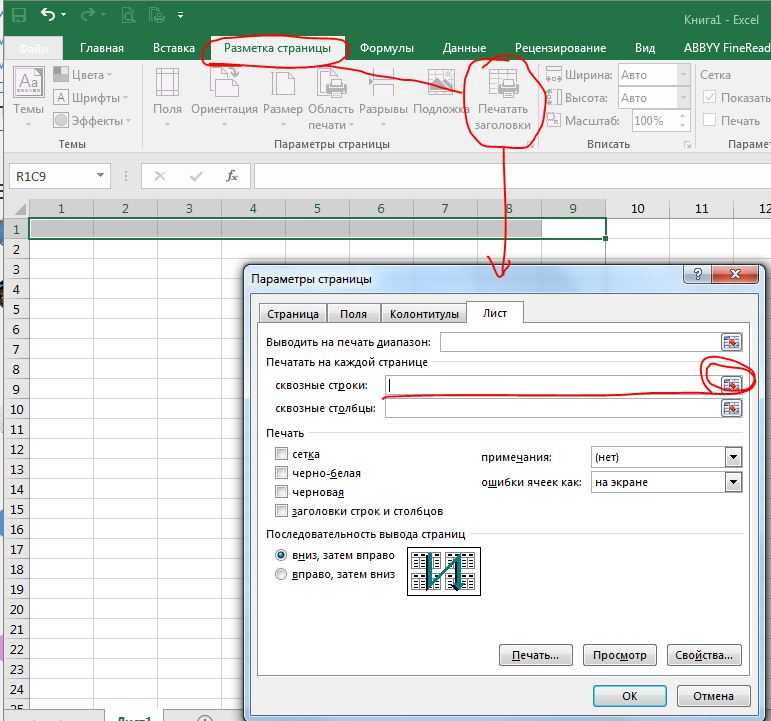Switch to the Вставка ribbon tab
This screenshot has width=771, height=721.
(174, 48)
